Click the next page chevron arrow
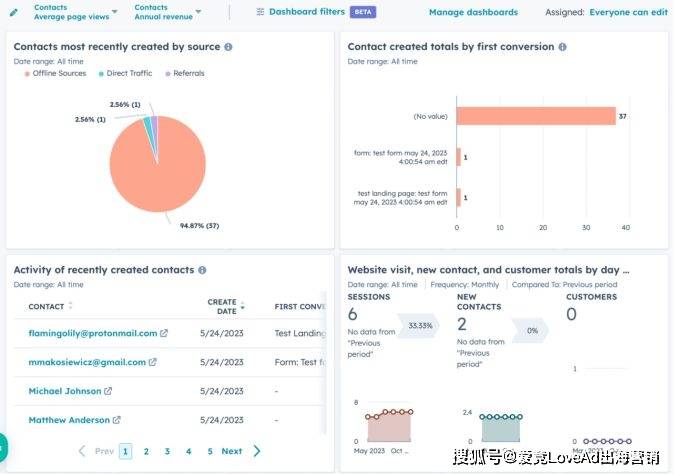The width and height of the screenshot is (674, 474). click(257, 451)
